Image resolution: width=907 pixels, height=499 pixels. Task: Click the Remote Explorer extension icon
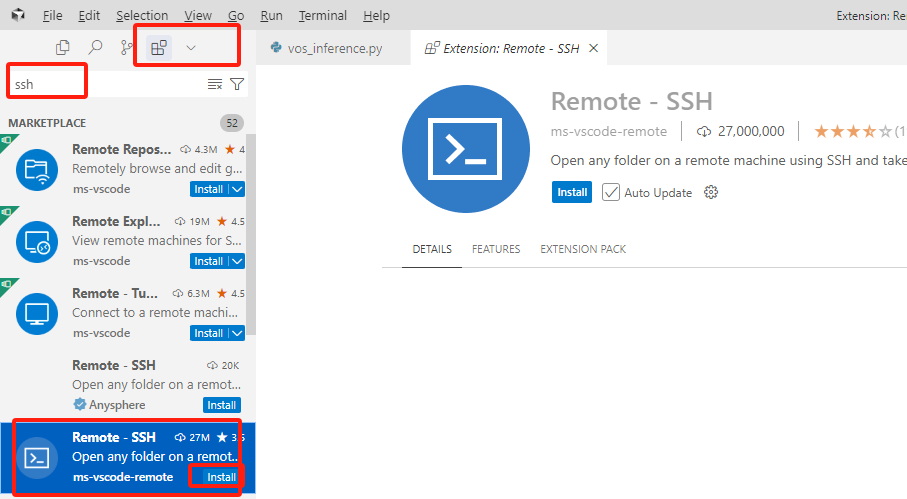(x=37, y=242)
